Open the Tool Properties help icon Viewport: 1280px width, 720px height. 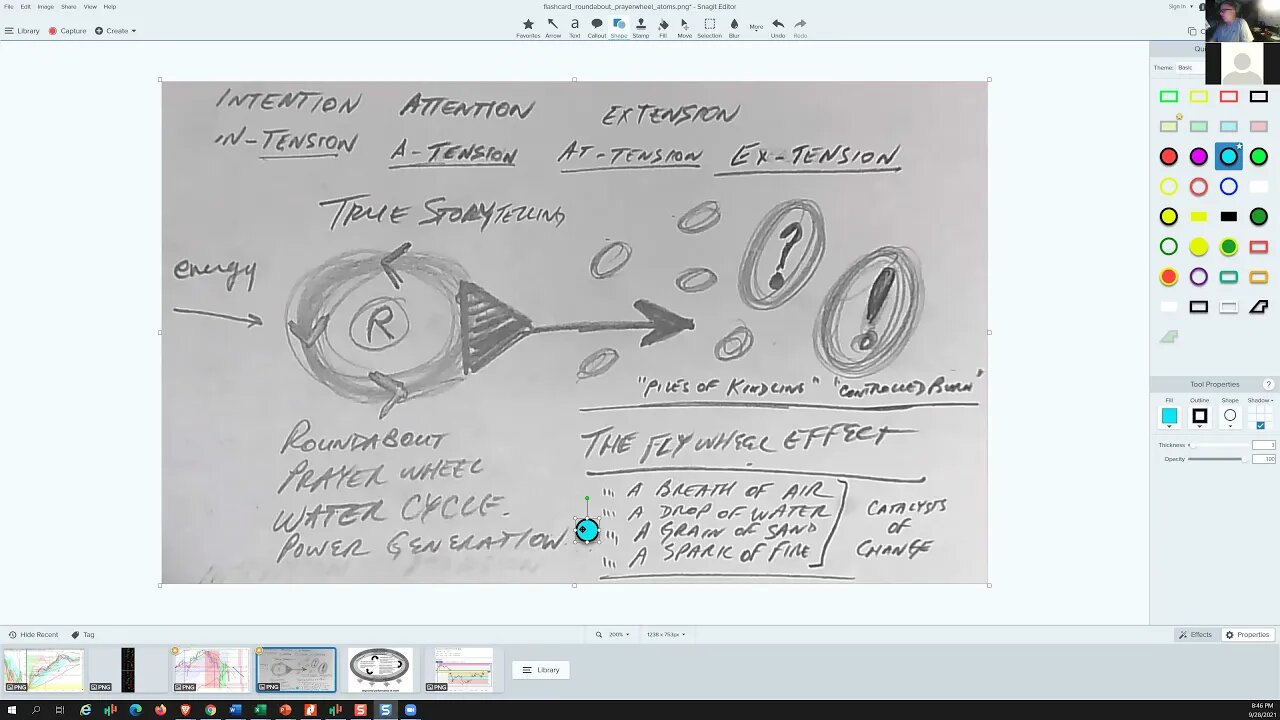tap(1269, 384)
